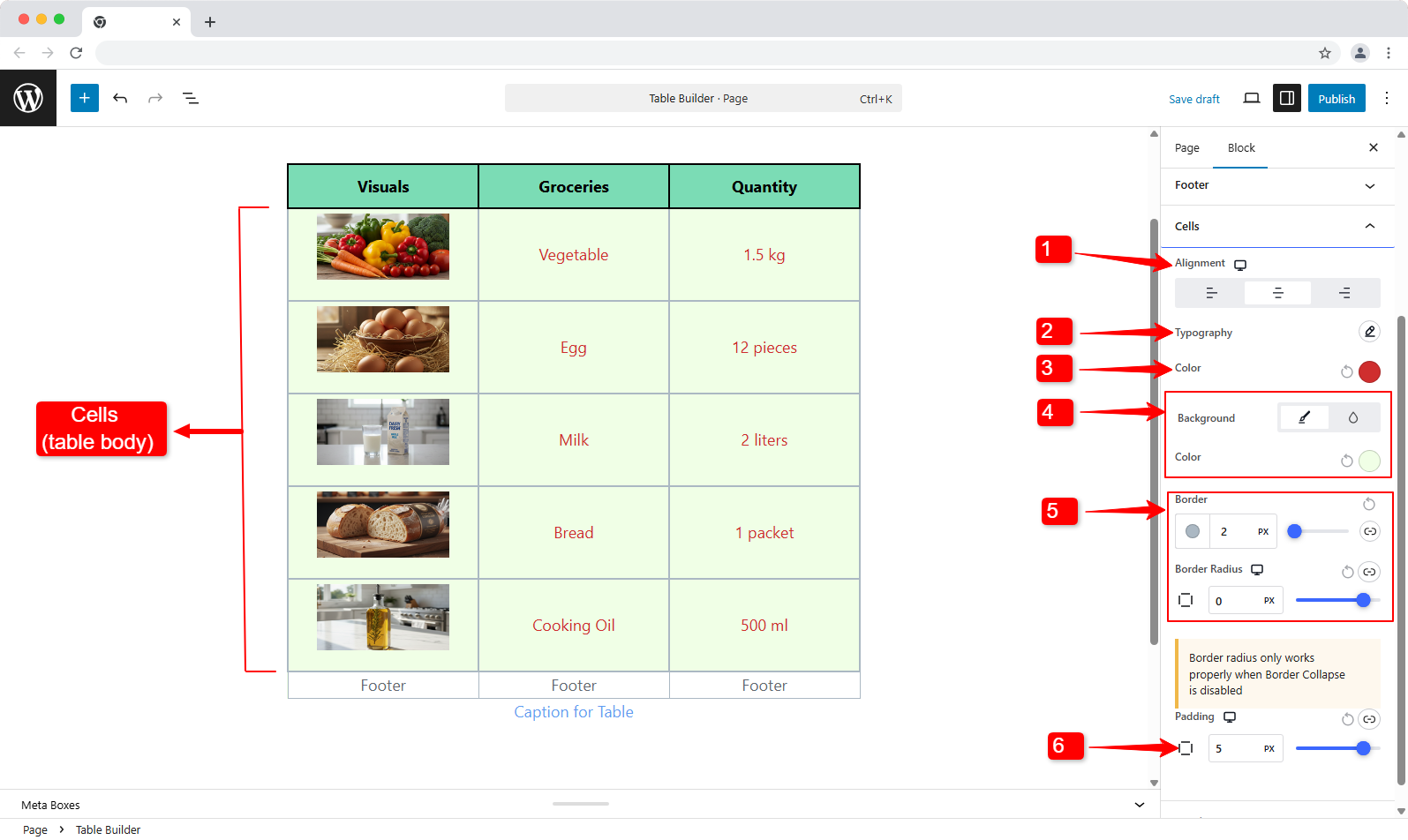Select right cell alignment

tap(1344, 293)
